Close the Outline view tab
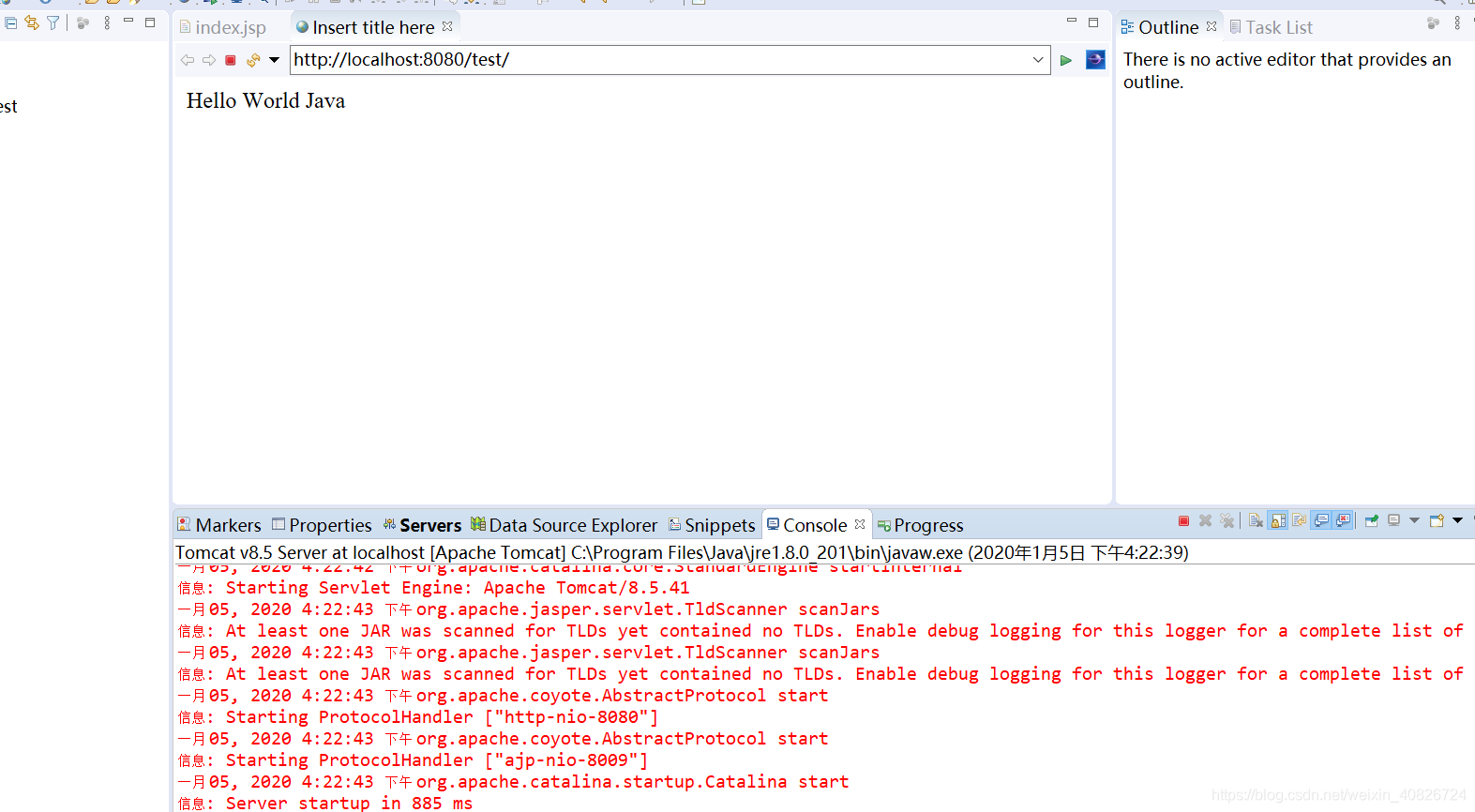 coord(1212,26)
